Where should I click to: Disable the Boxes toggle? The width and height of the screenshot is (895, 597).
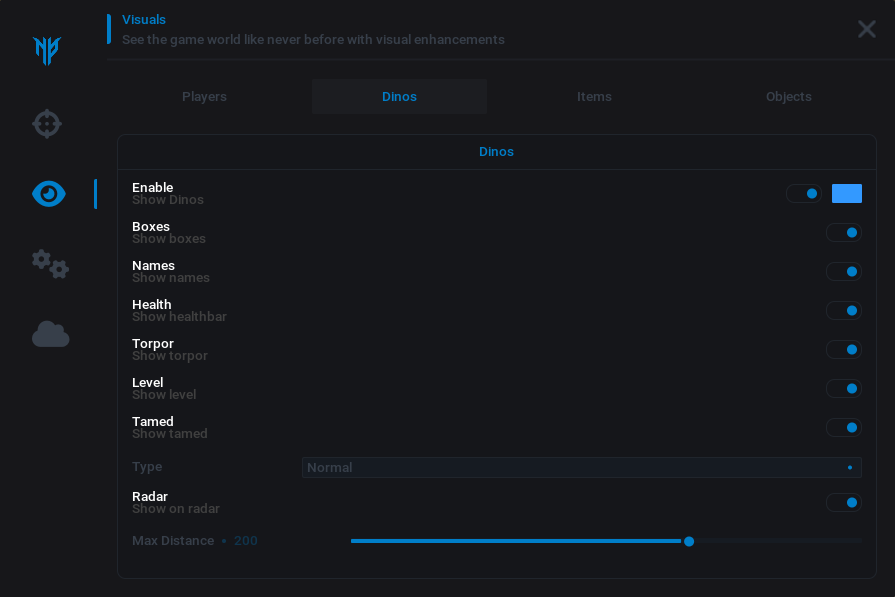(x=843, y=233)
